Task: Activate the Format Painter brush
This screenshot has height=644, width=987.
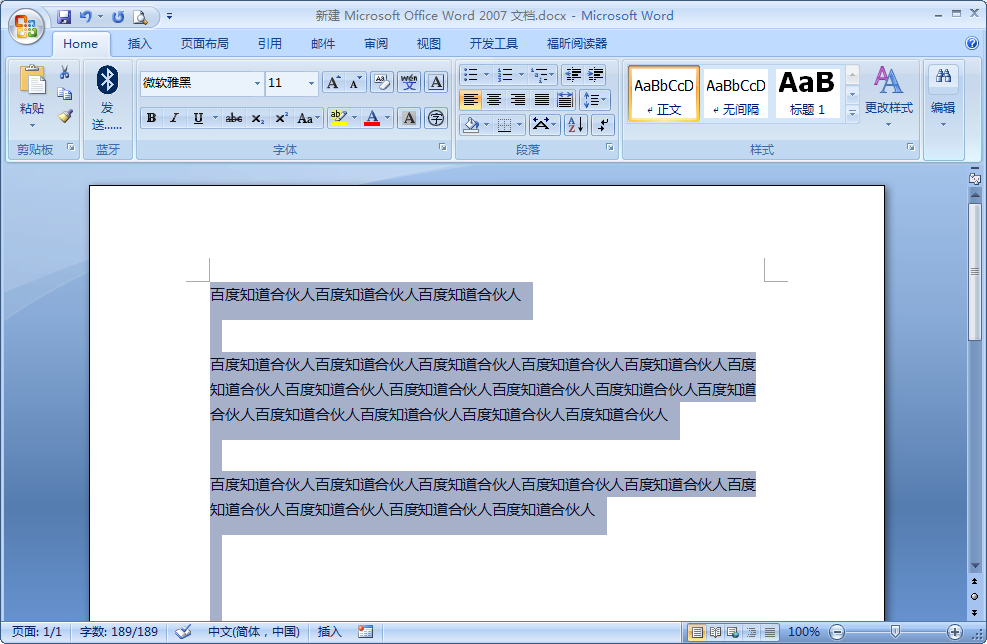Action: point(64,116)
